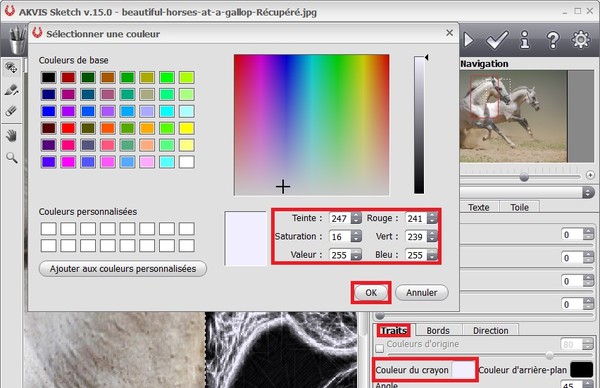The image size is (600, 388).
Task: Open the presets dropdown arrow under navigator
Action: [x=587, y=192]
